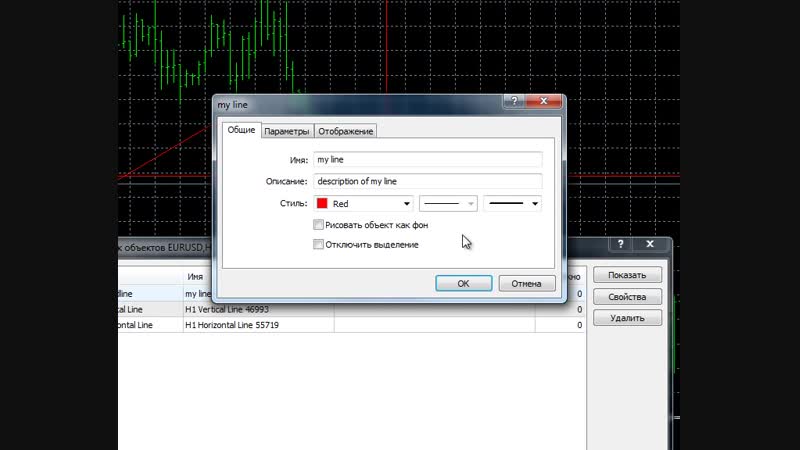This screenshot has width=800, height=450.
Task: Select the H1 Horizontal Line 55719 row
Action: pyautogui.click(x=258, y=325)
